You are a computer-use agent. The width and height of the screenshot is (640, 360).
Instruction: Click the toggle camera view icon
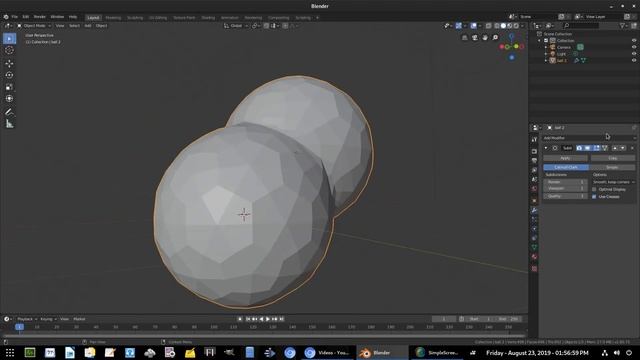(x=475, y=38)
